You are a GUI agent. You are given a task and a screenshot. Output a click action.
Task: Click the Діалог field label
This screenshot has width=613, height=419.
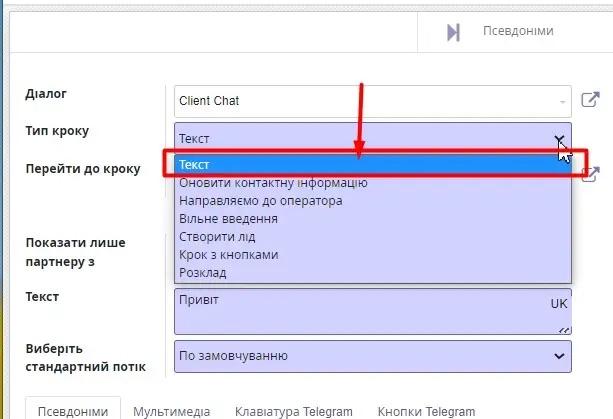click(46, 94)
